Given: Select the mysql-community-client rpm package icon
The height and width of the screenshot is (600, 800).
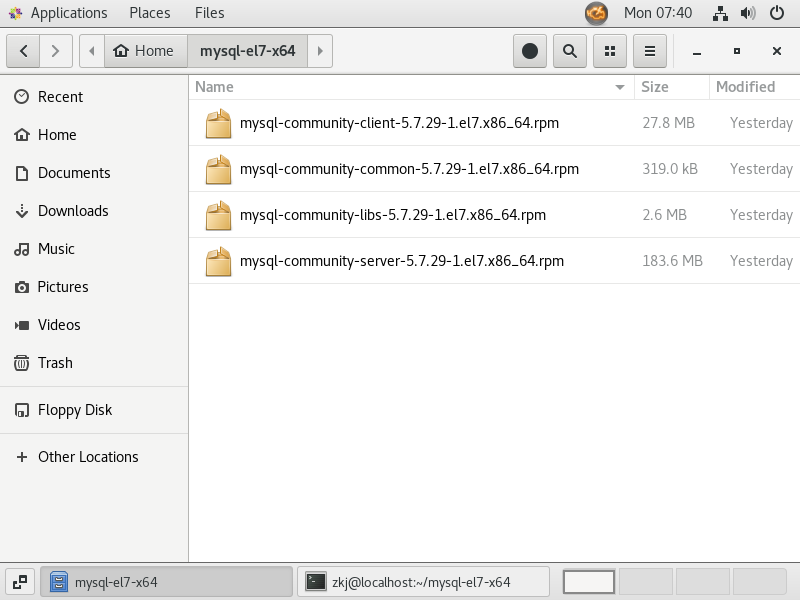Looking at the screenshot, I should click(x=218, y=123).
